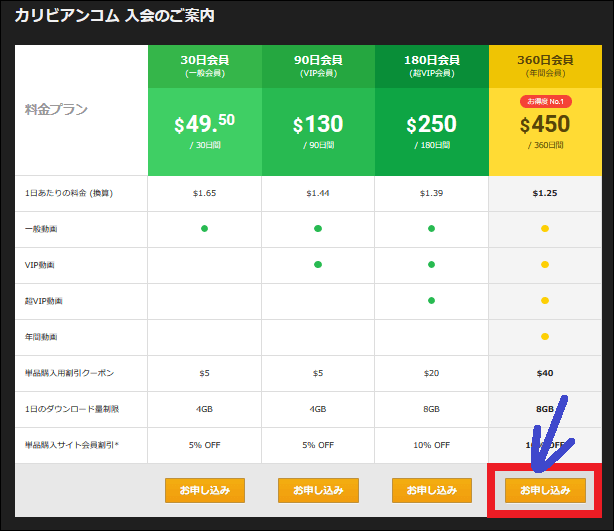The image size is (614, 531).
Task: Apply for the 360日会員 plan with its お申し込み button
Action: tap(545, 490)
